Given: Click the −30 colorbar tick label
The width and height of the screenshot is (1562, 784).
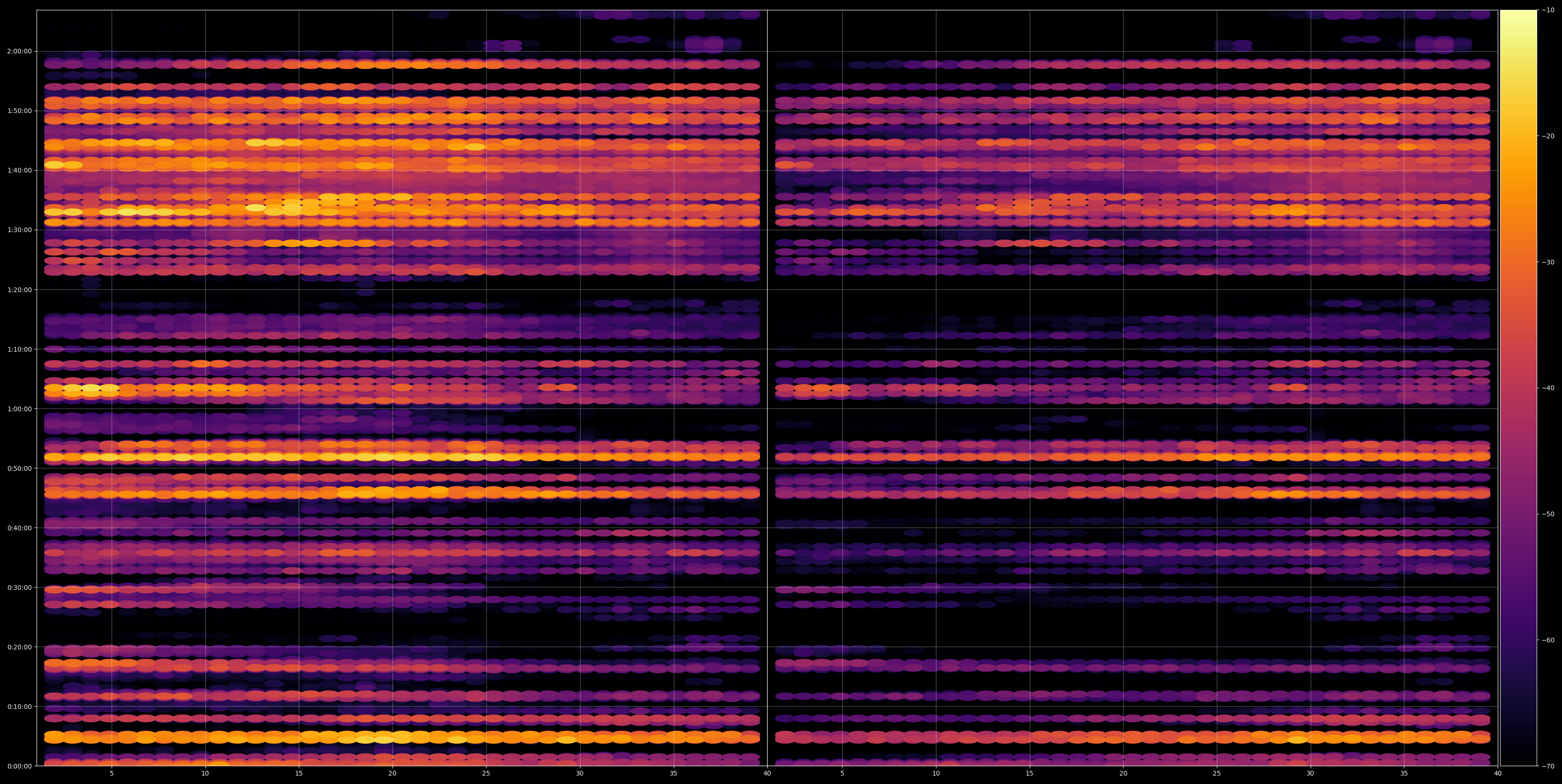Looking at the screenshot, I should 1548,263.
